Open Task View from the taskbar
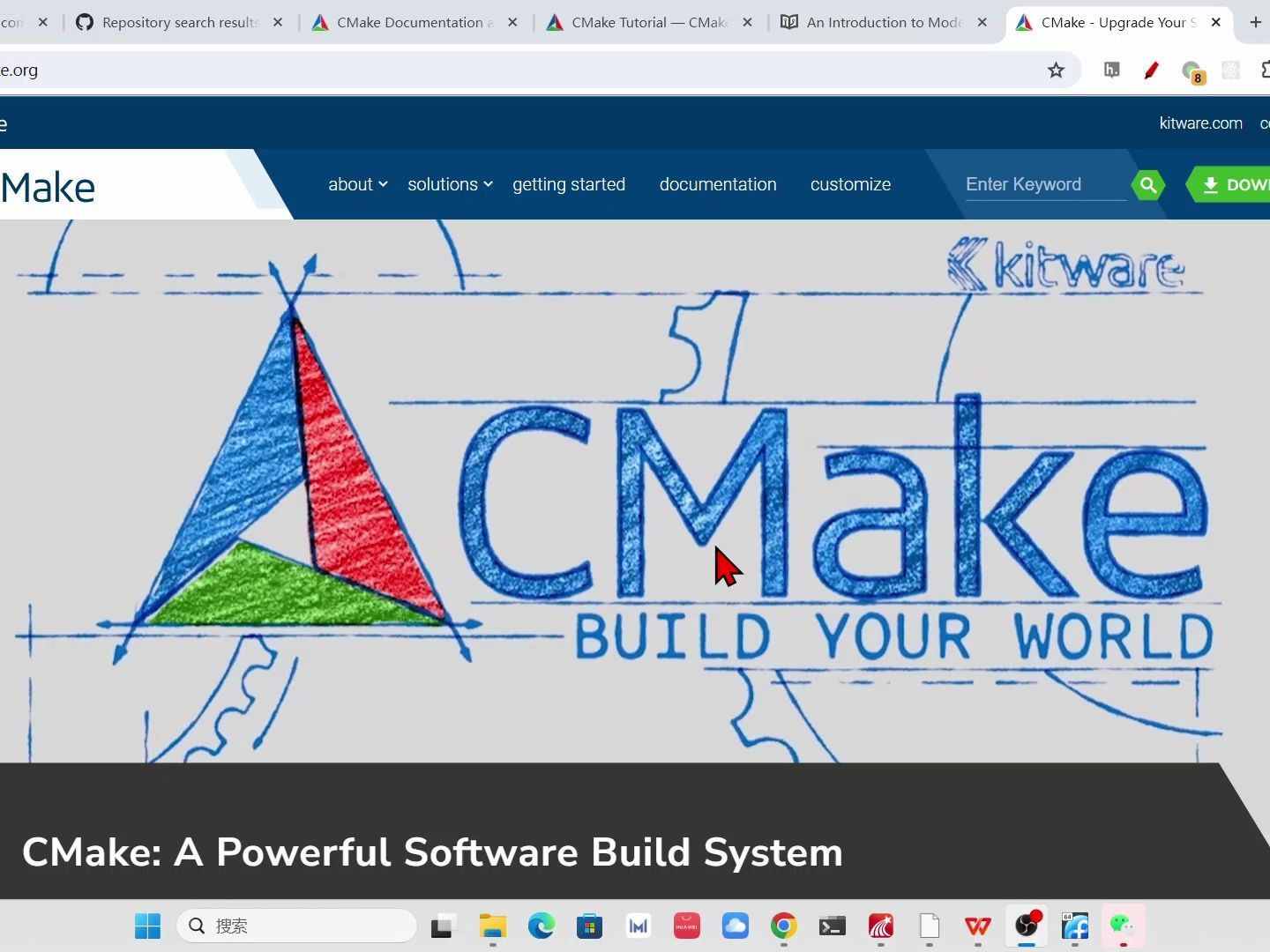This screenshot has width=1270, height=952. click(442, 926)
